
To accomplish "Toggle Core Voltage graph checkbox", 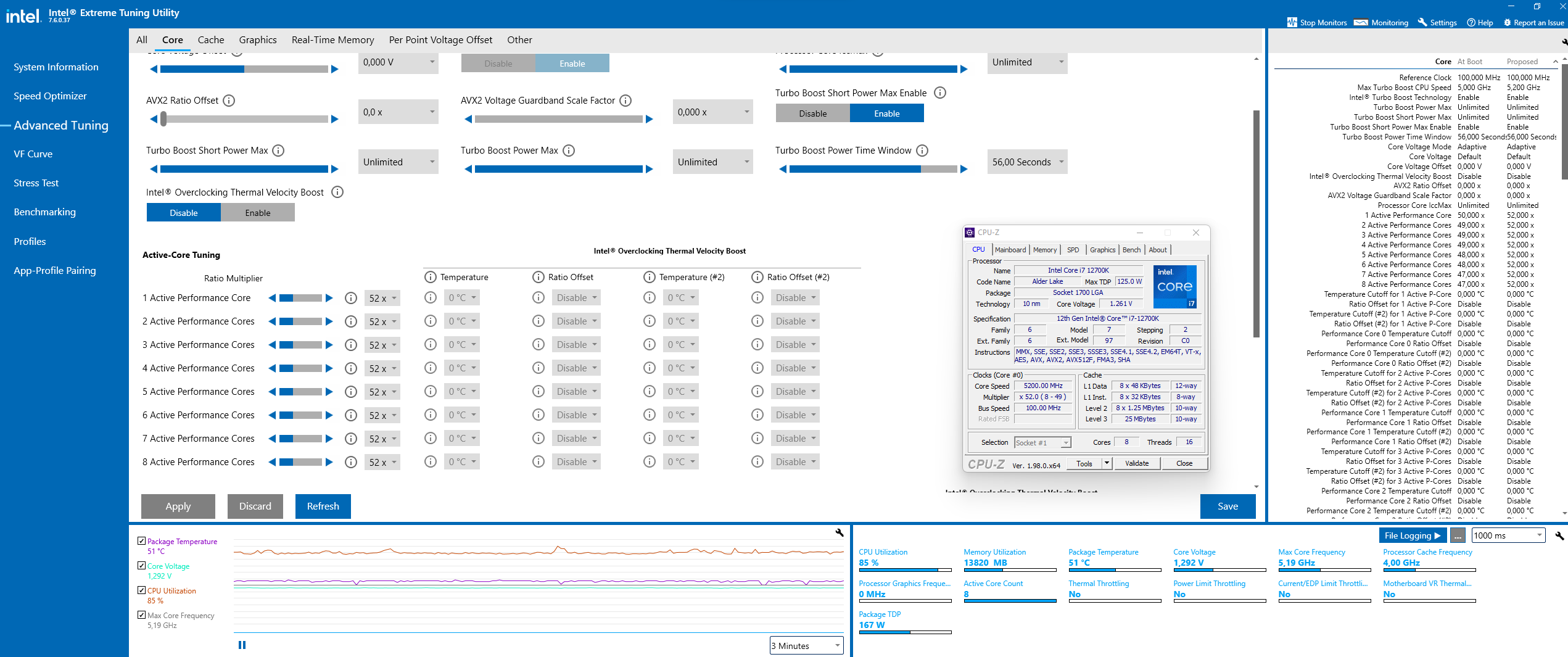I will pos(142,566).
